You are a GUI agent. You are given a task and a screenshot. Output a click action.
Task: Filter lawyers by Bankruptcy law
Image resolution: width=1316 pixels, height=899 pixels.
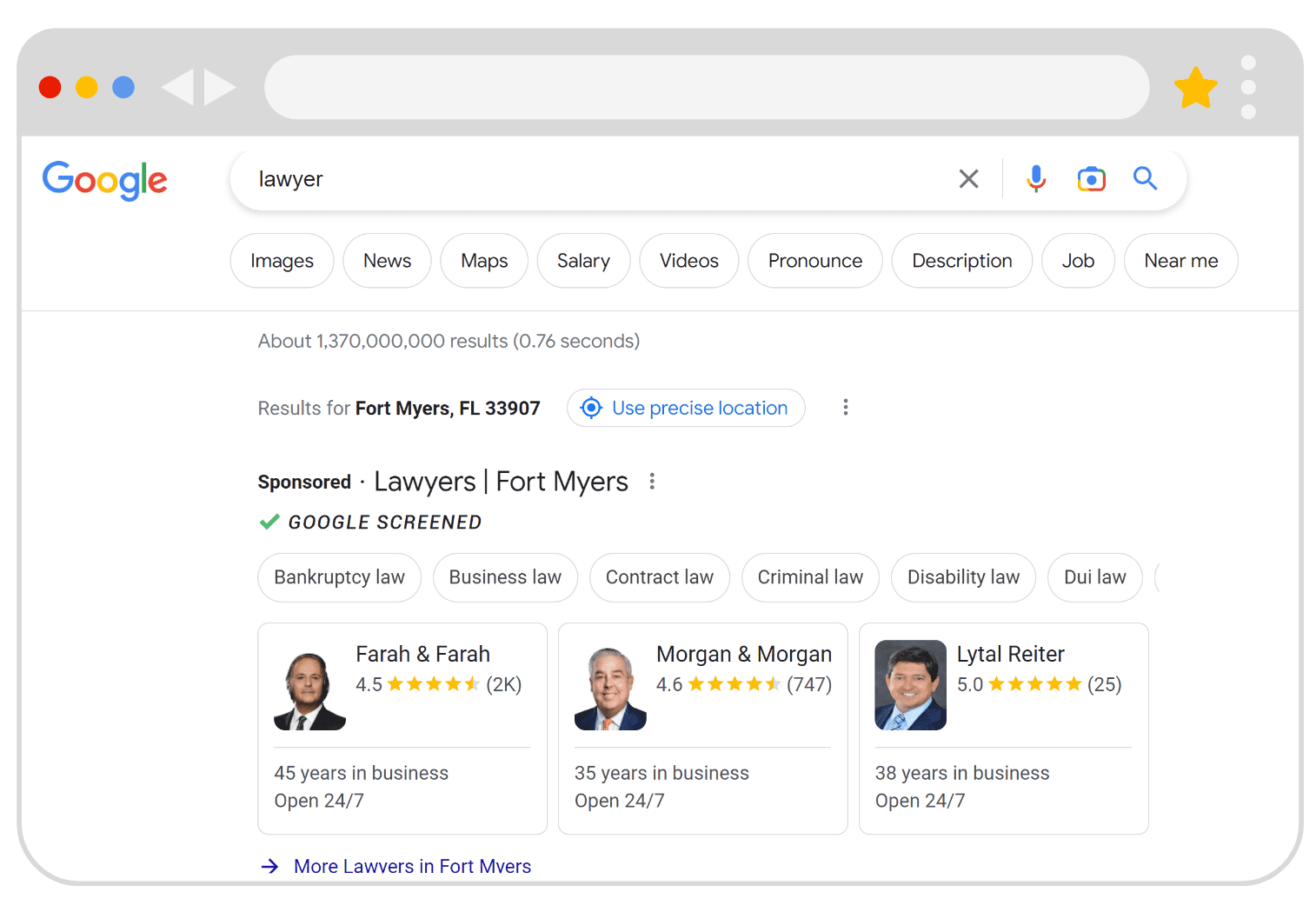339,577
